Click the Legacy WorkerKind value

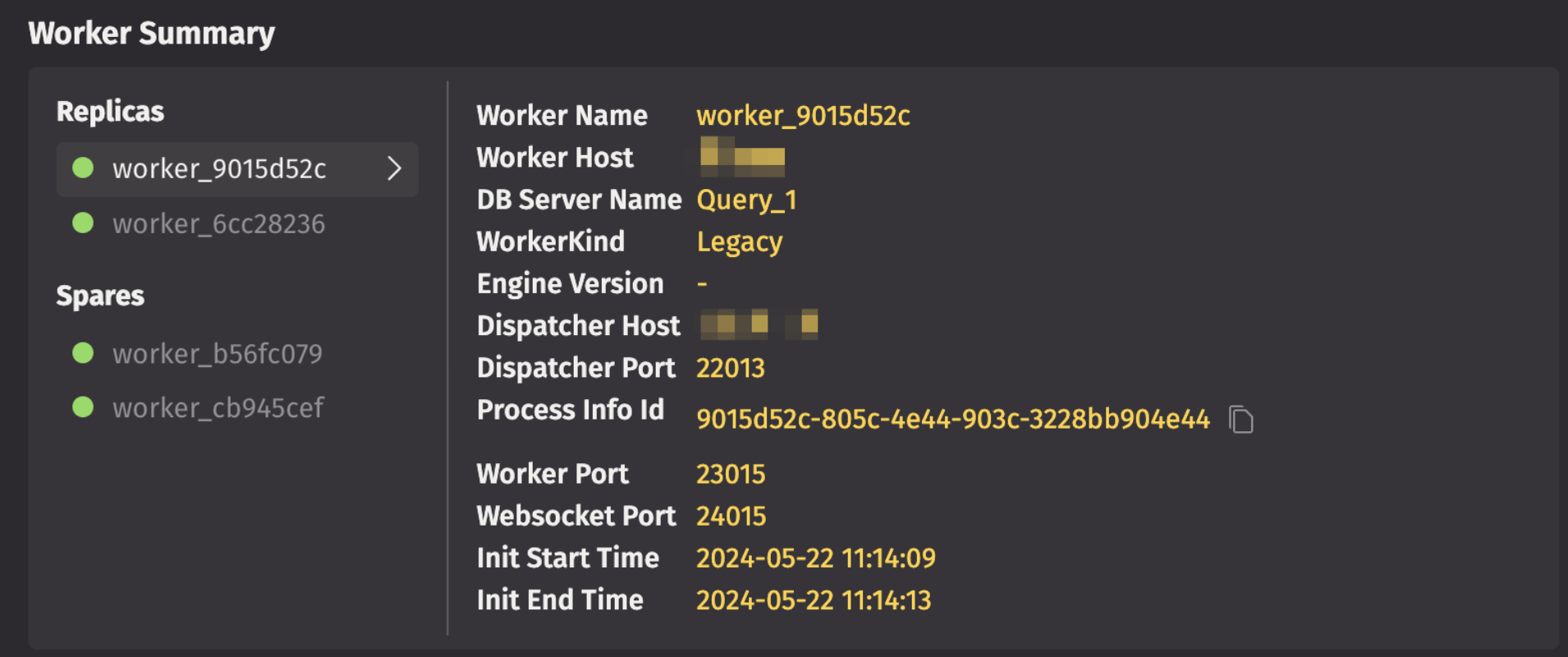coord(739,242)
